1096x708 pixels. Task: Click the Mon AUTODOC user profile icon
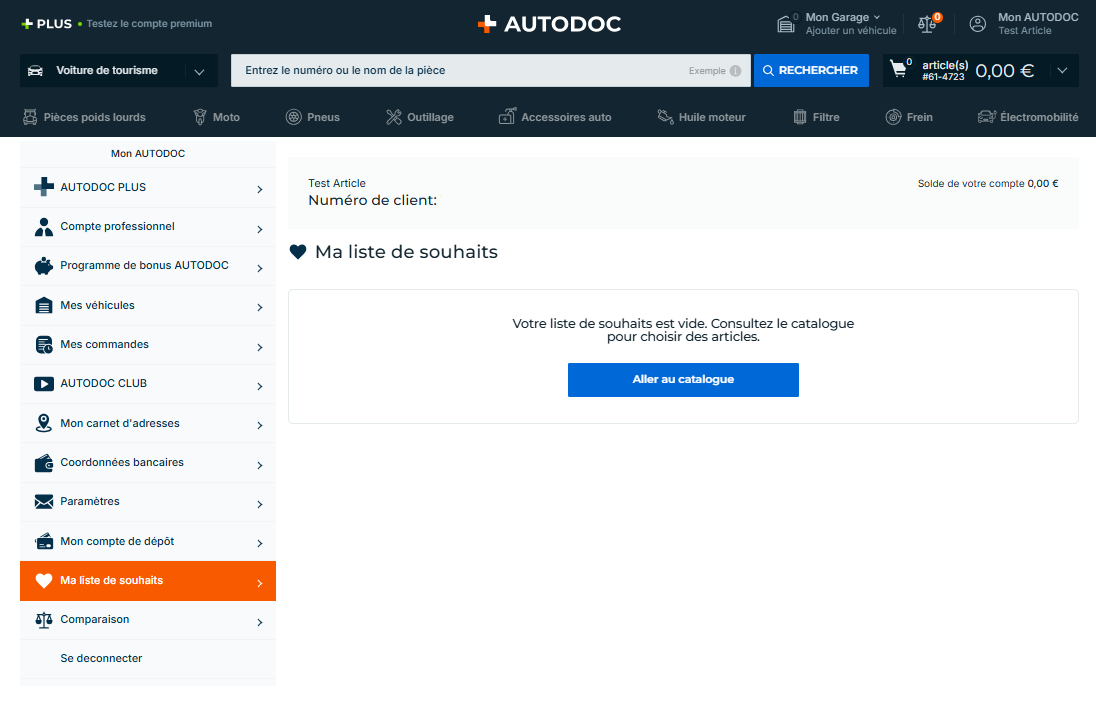click(x=977, y=24)
